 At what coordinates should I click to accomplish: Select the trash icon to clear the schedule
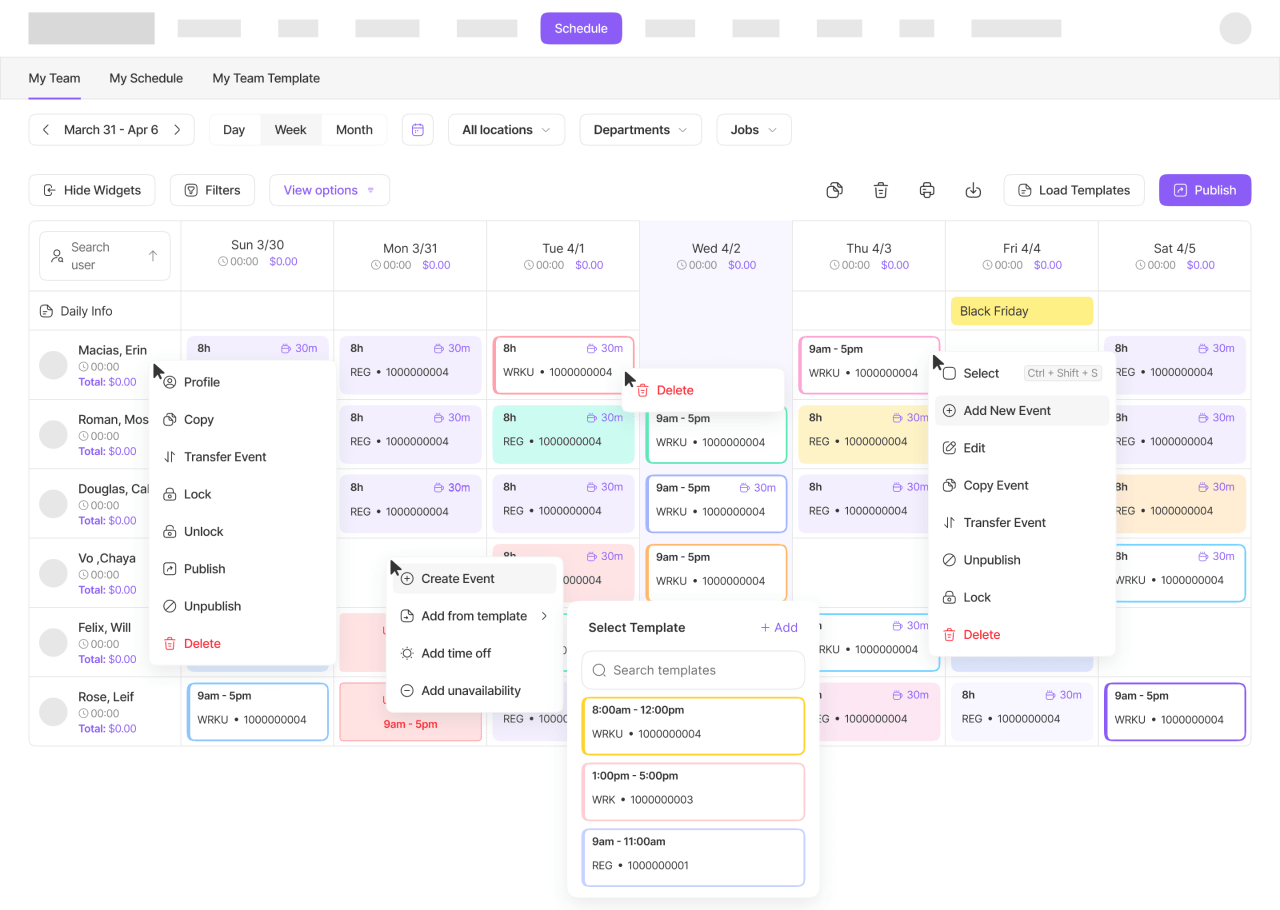[x=880, y=190]
